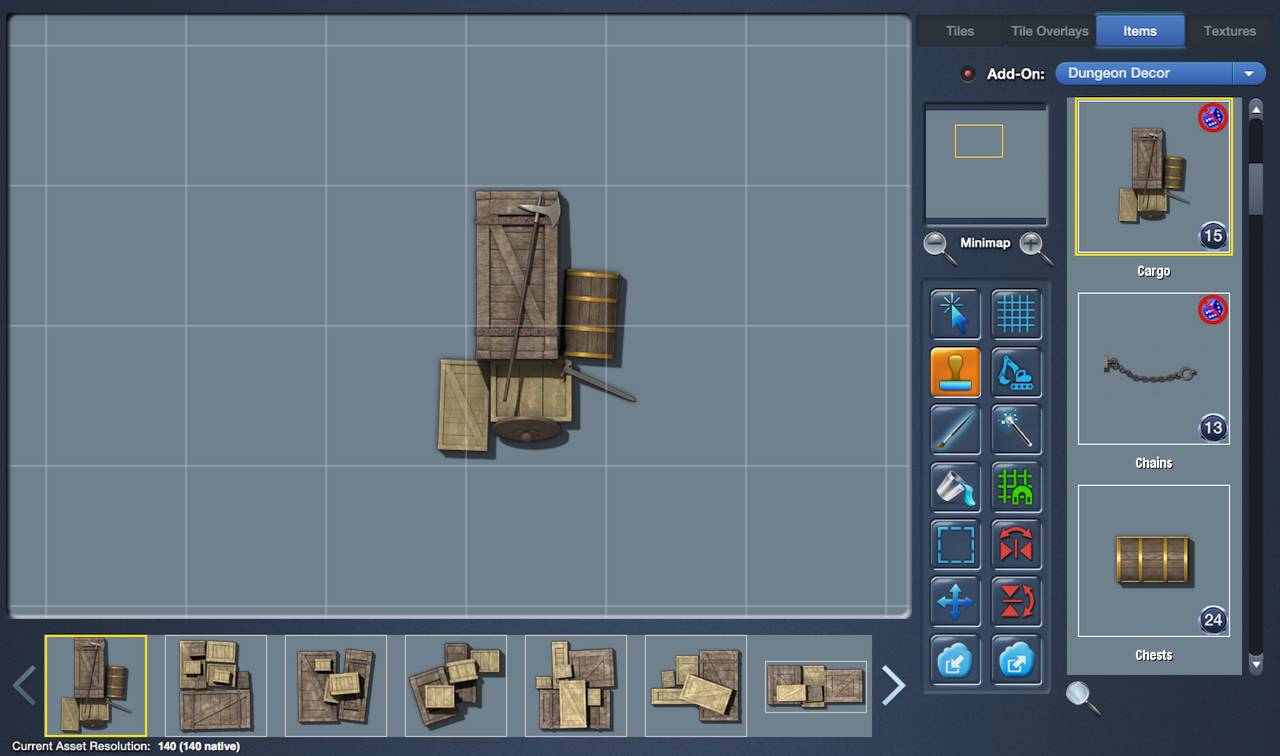
Task: Select the blue move arrows tool
Action: click(955, 602)
